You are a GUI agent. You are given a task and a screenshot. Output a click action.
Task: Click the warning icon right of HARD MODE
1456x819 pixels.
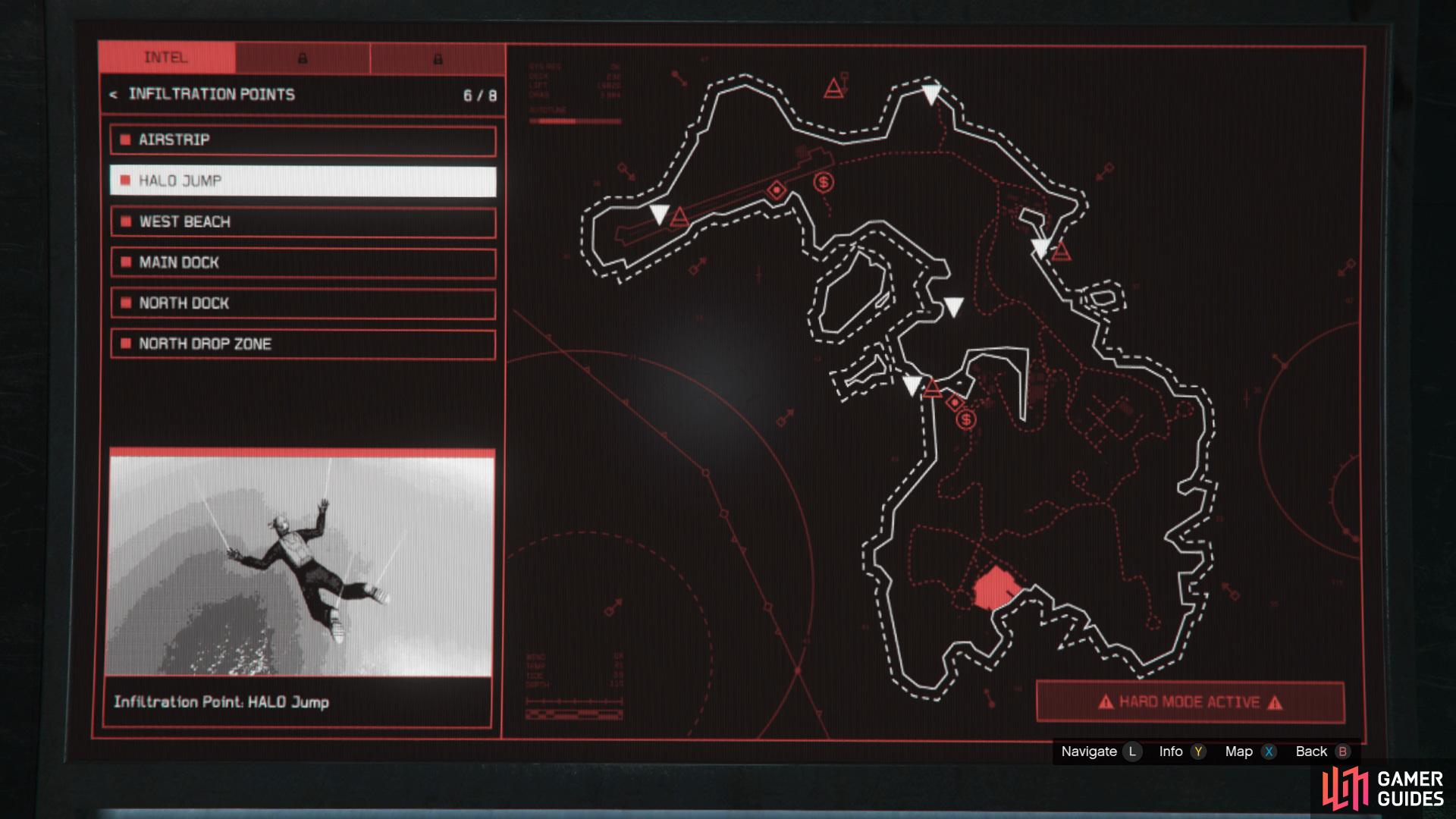coord(1275,702)
